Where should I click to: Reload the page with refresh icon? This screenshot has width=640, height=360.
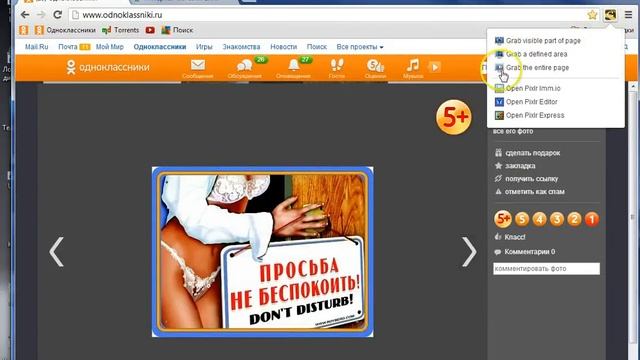click(x=58, y=15)
